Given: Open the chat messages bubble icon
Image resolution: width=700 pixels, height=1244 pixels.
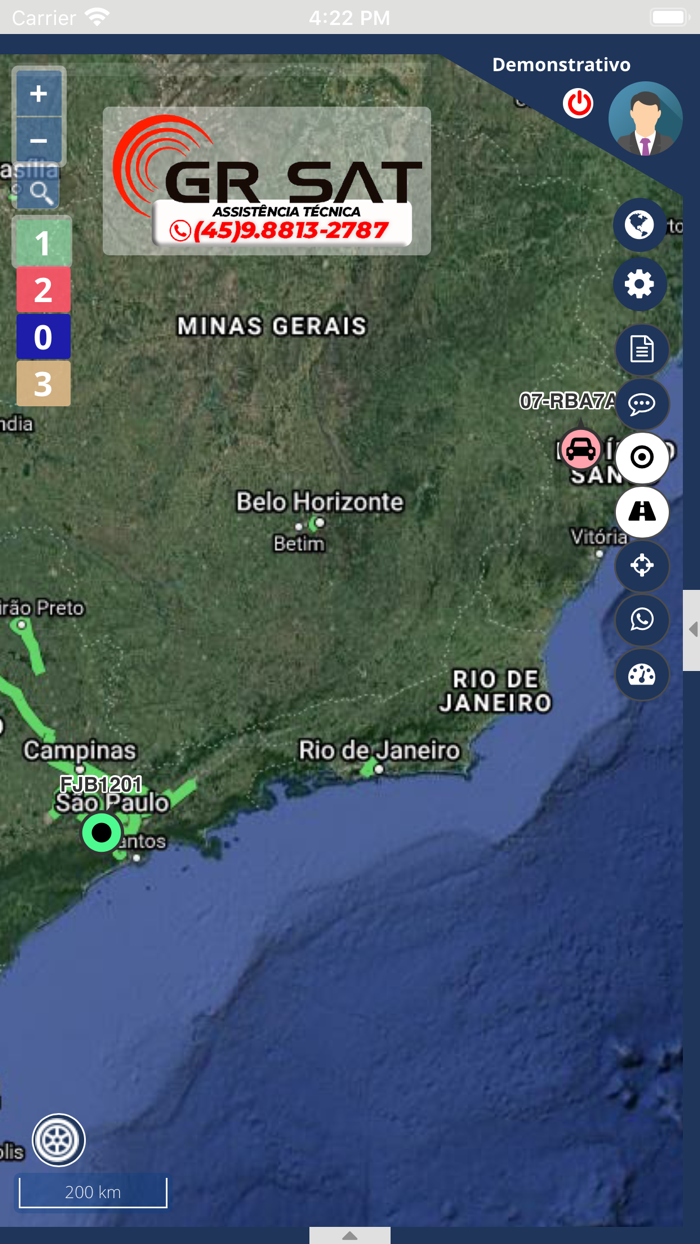Looking at the screenshot, I should [642, 404].
